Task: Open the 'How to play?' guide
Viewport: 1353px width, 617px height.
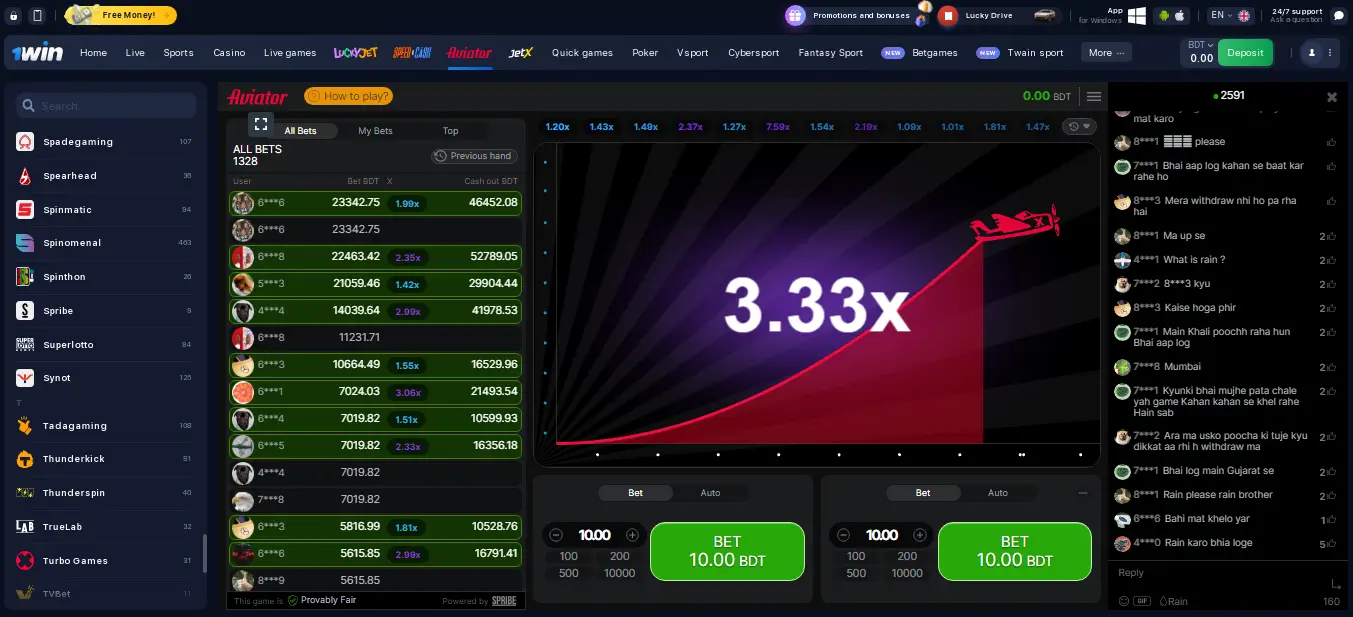Action: pos(348,96)
